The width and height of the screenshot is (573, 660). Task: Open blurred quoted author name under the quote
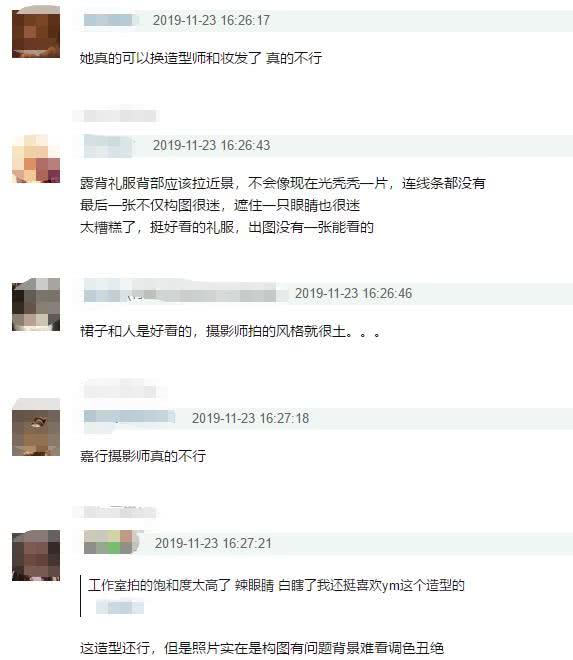120,607
